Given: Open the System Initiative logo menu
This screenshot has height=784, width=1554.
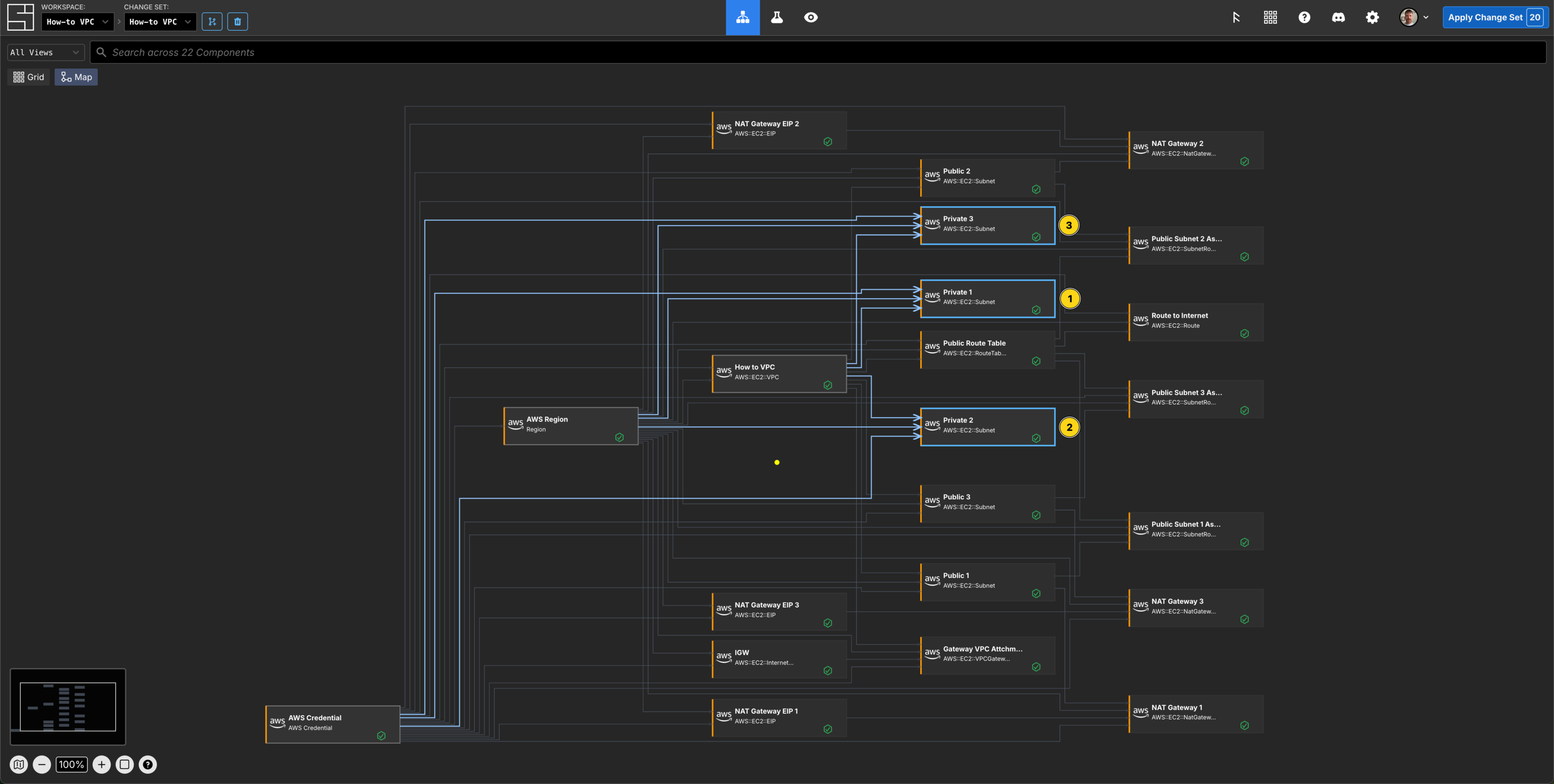Looking at the screenshot, I should pyautogui.click(x=20, y=17).
